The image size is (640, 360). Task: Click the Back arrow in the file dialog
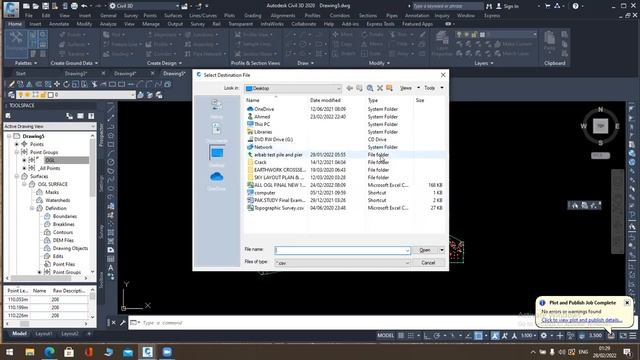point(349,88)
